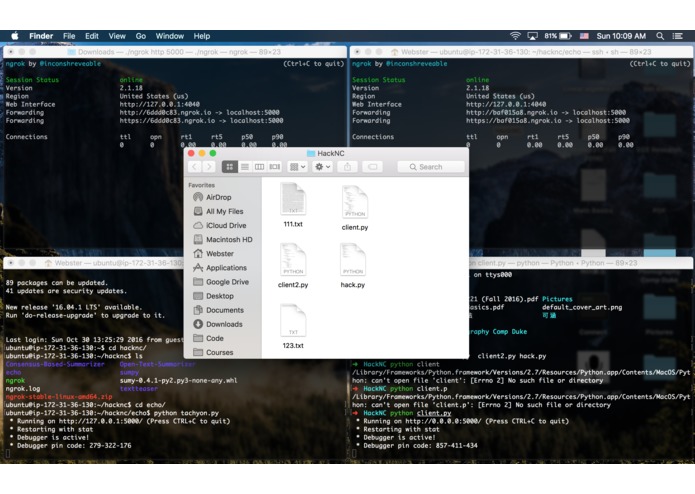Open the Window menu
Viewport: 695px width, 494px height.
169,36
